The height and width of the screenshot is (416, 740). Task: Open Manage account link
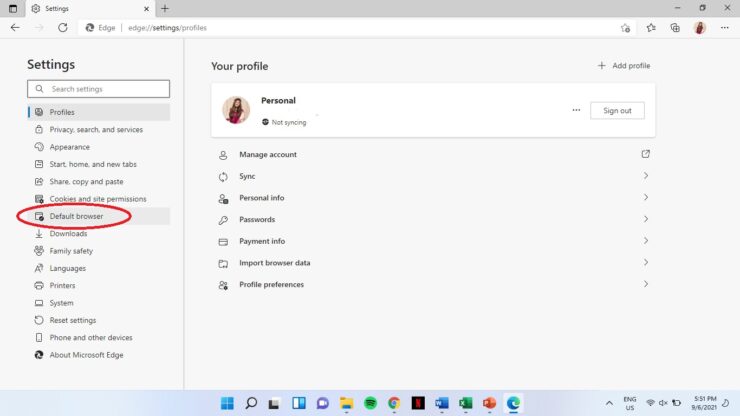(x=433, y=154)
